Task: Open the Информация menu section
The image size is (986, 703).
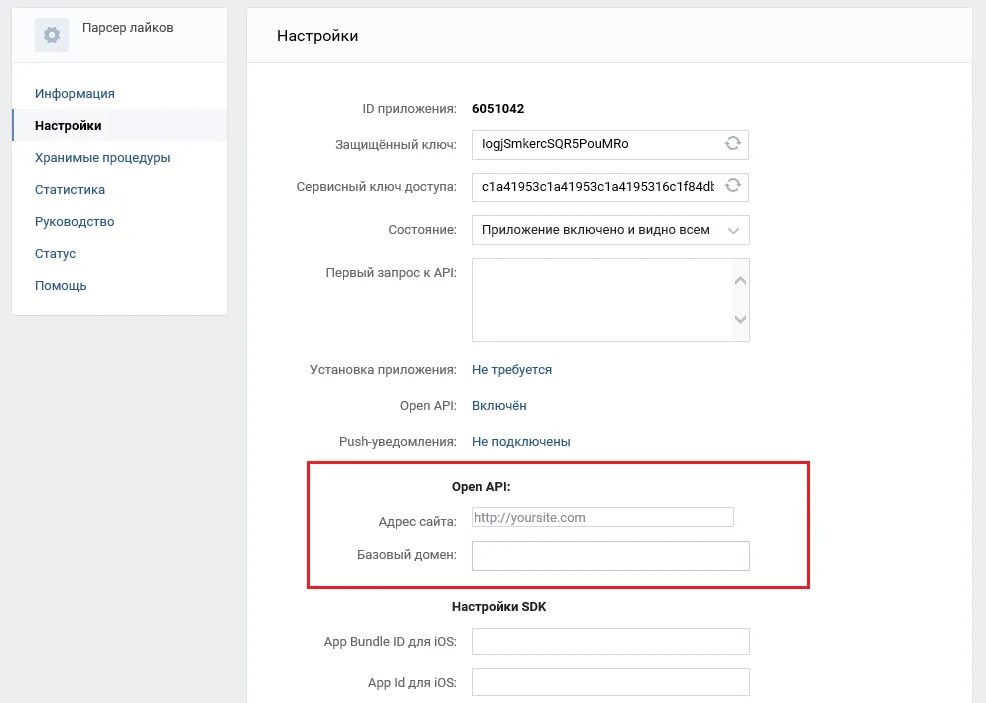Action: click(75, 94)
